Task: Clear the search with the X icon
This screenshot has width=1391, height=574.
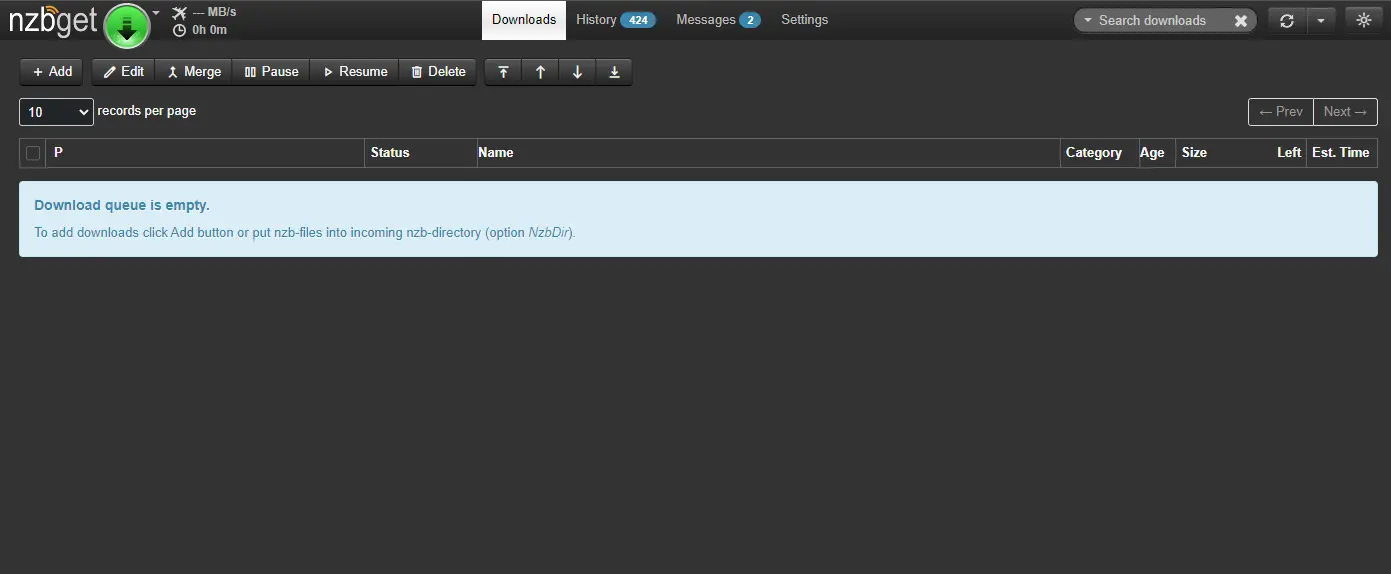Action: pos(1241,20)
